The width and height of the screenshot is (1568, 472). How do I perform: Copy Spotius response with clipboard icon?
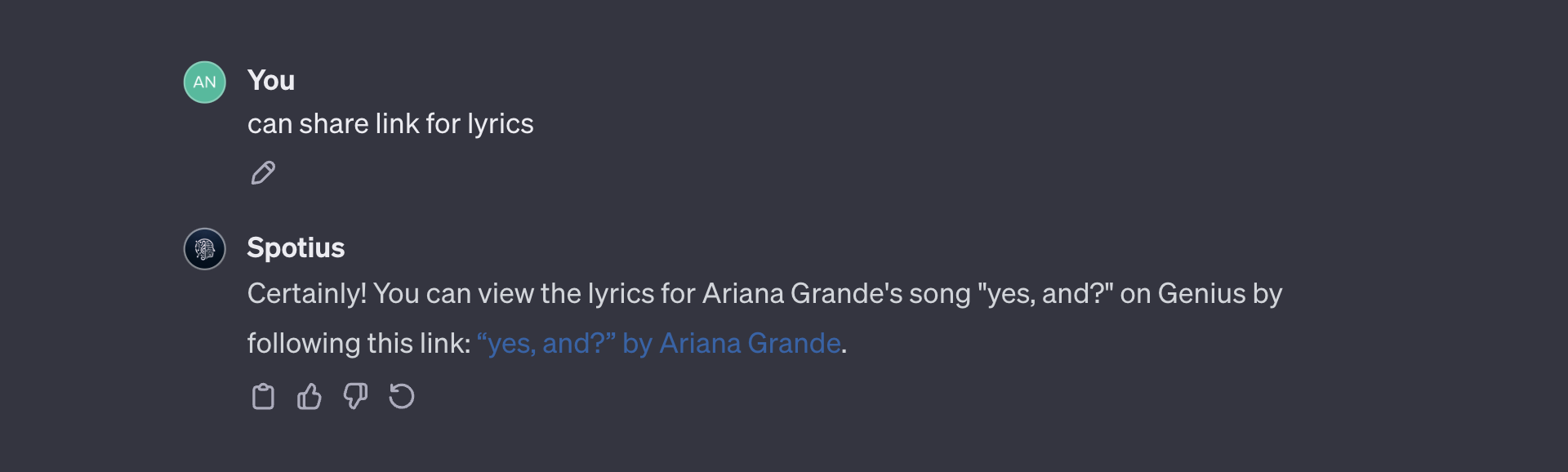coord(263,397)
